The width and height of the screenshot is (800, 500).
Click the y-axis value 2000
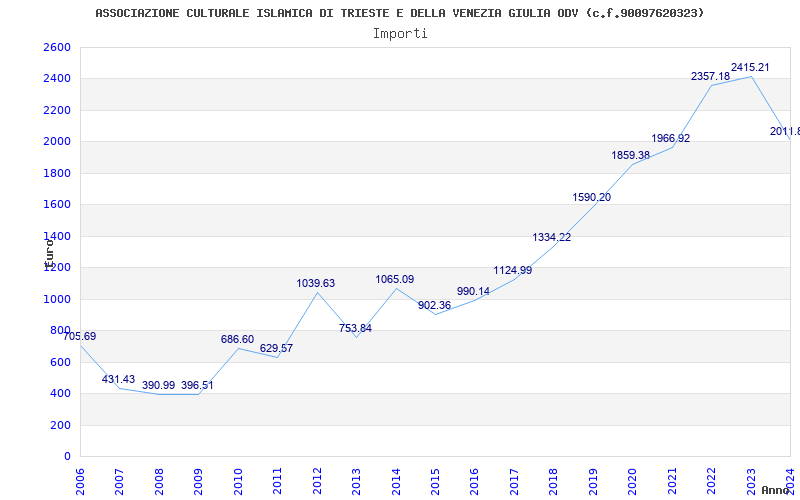click(57, 141)
